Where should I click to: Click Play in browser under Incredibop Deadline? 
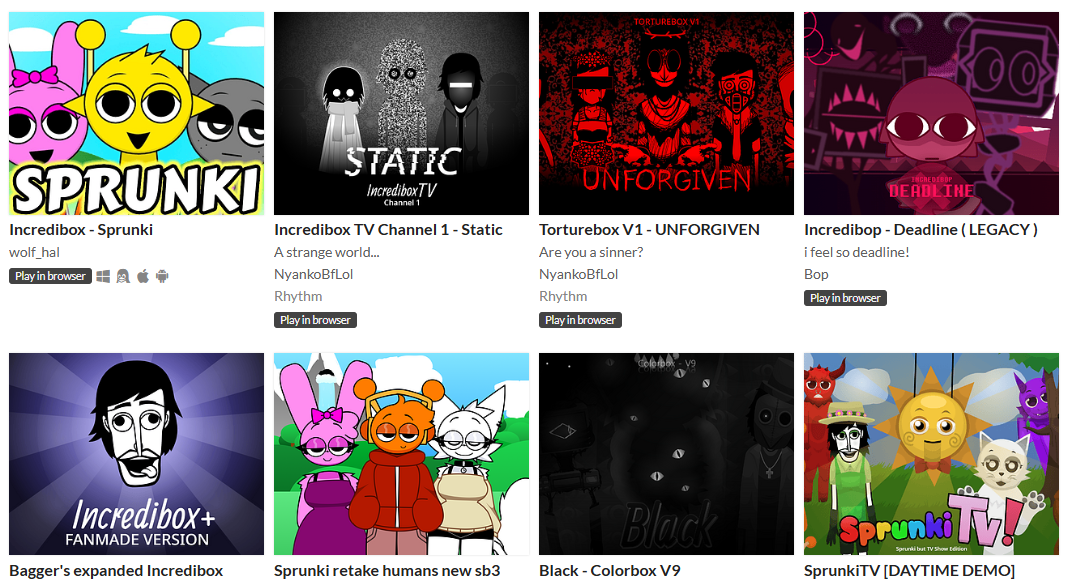[x=845, y=298]
